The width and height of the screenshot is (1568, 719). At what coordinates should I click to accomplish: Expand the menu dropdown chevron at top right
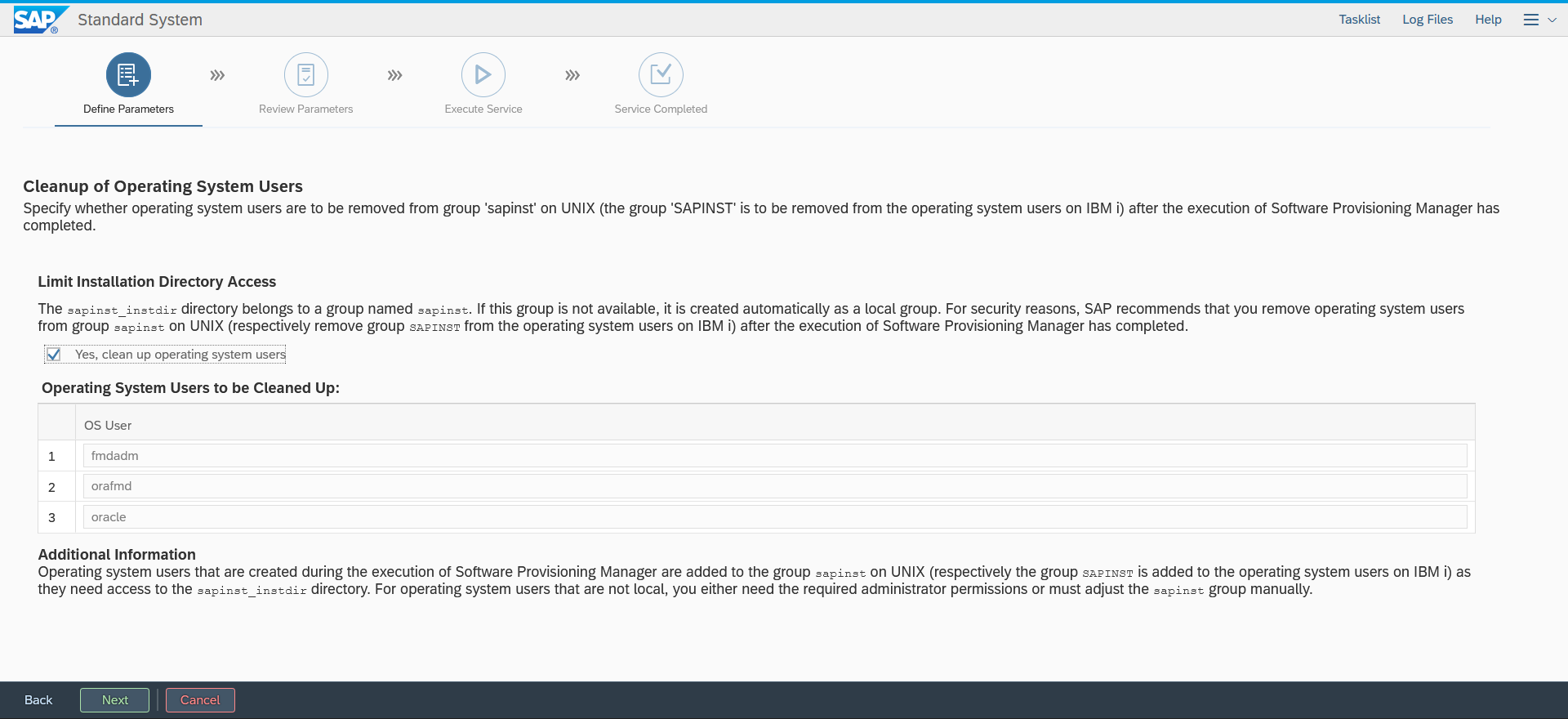click(1552, 20)
